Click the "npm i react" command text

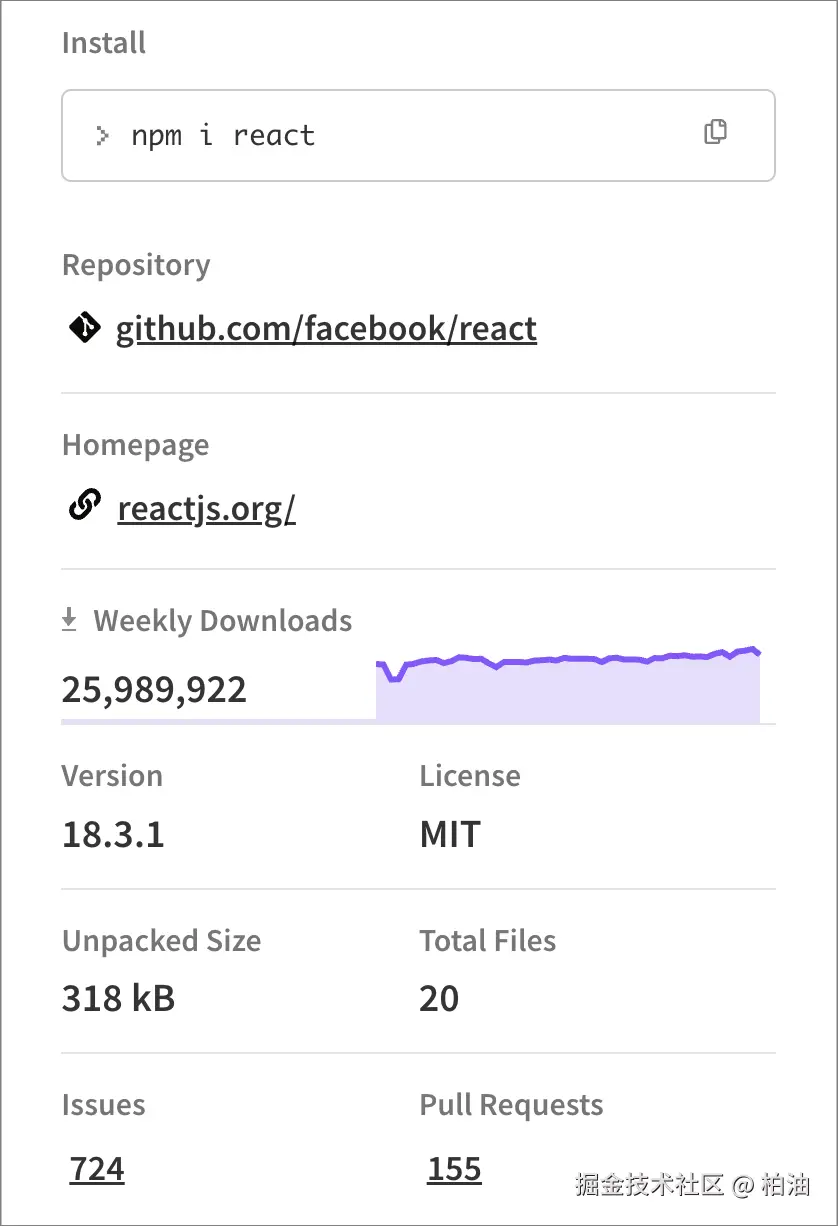223,136
